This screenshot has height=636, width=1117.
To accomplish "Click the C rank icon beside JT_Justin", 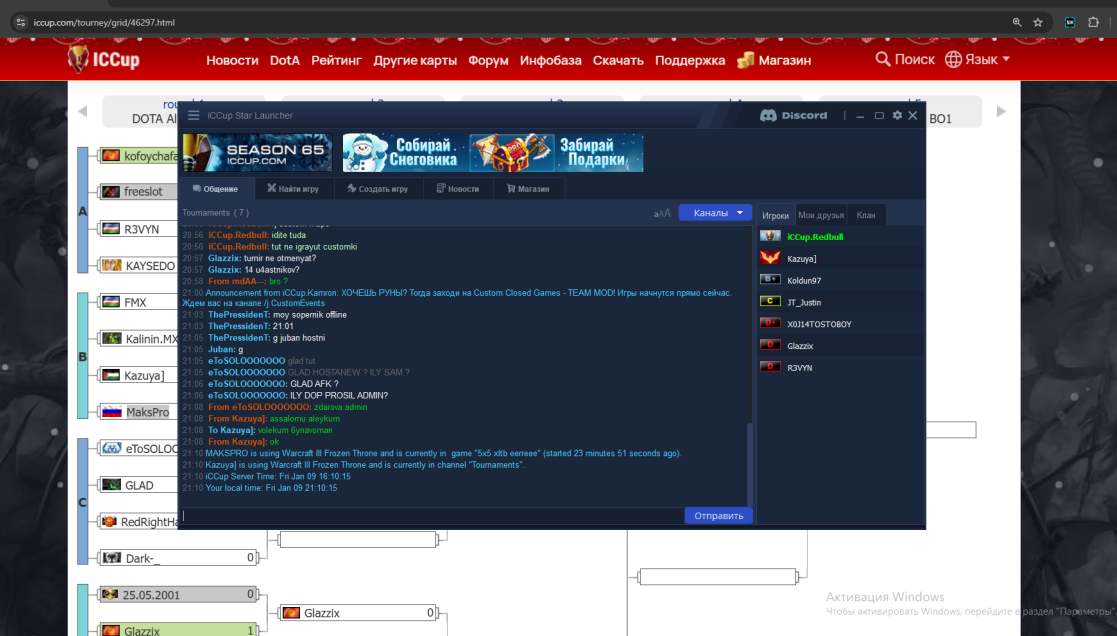I will click(770, 301).
